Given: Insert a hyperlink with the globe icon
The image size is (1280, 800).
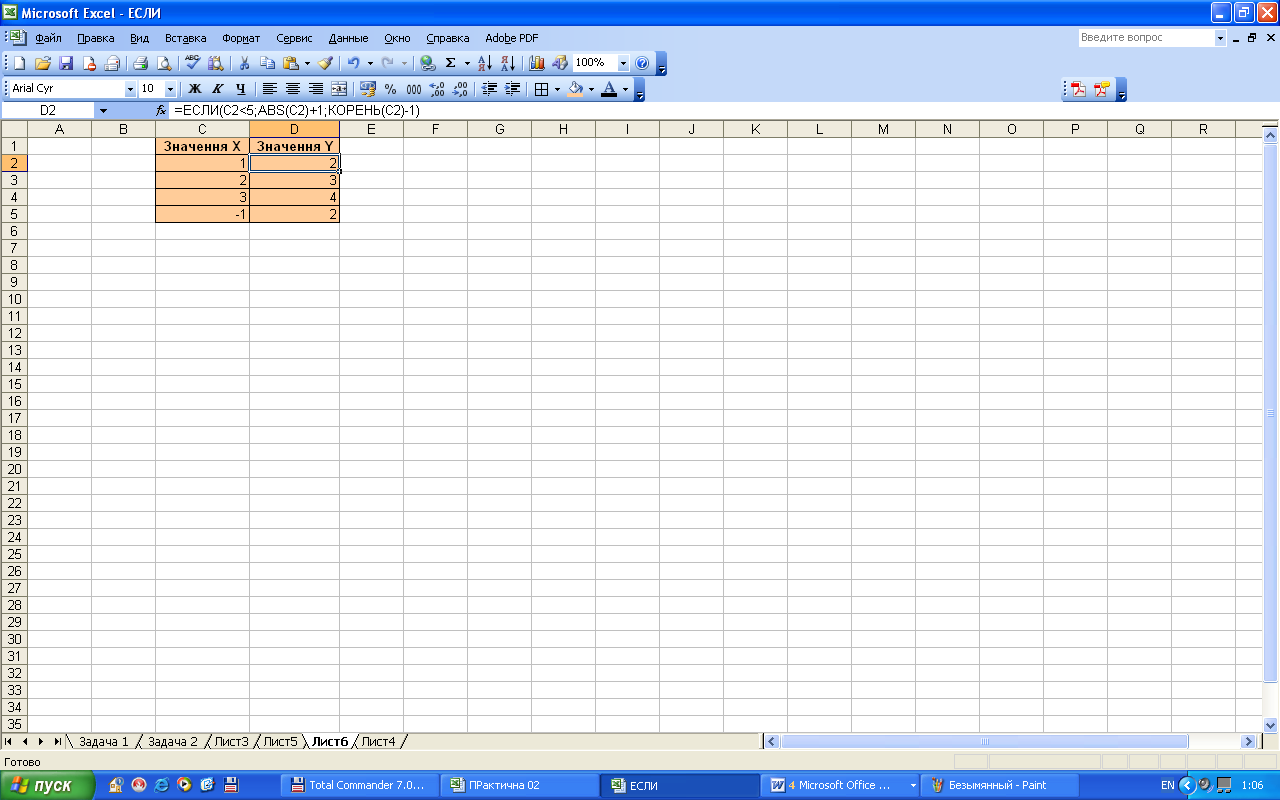Looking at the screenshot, I should [x=428, y=63].
